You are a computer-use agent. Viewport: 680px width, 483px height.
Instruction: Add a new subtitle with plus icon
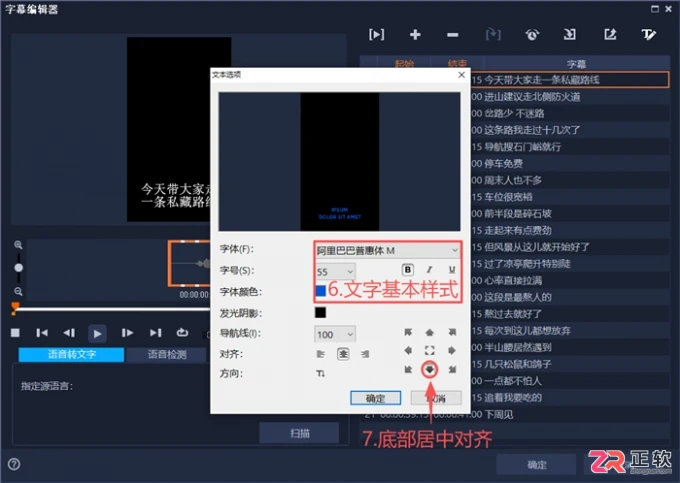pyautogui.click(x=415, y=34)
